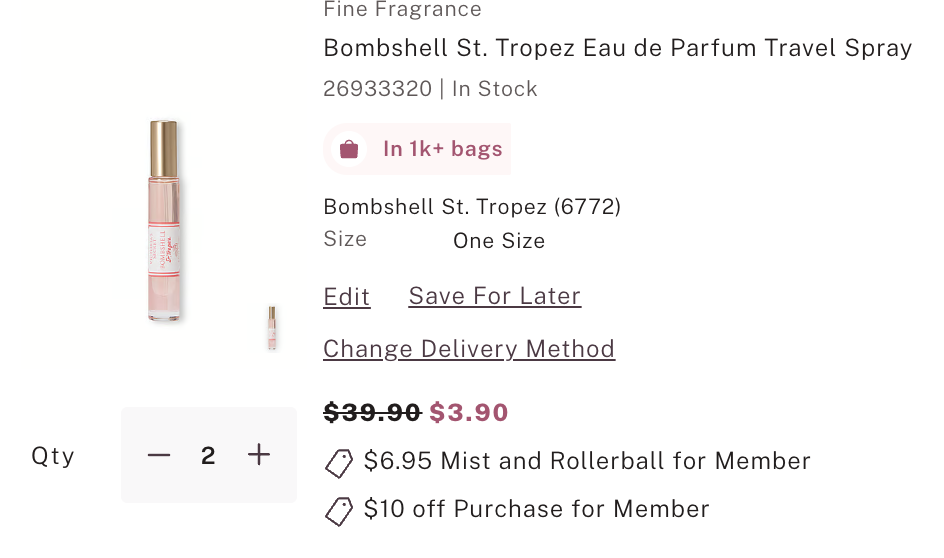Choose Save For Later for this item

495,296
